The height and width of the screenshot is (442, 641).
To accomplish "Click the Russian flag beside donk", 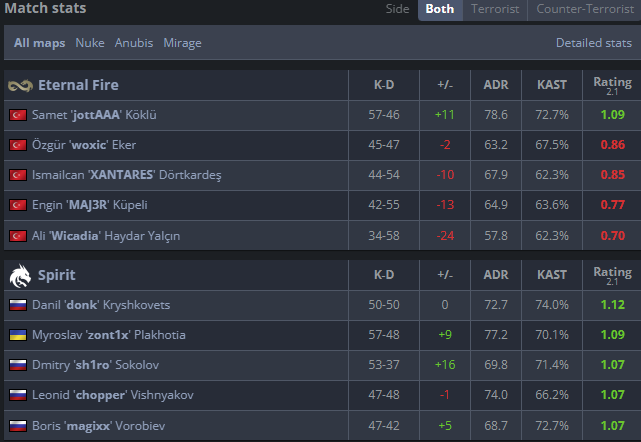I will click(x=18, y=305).
